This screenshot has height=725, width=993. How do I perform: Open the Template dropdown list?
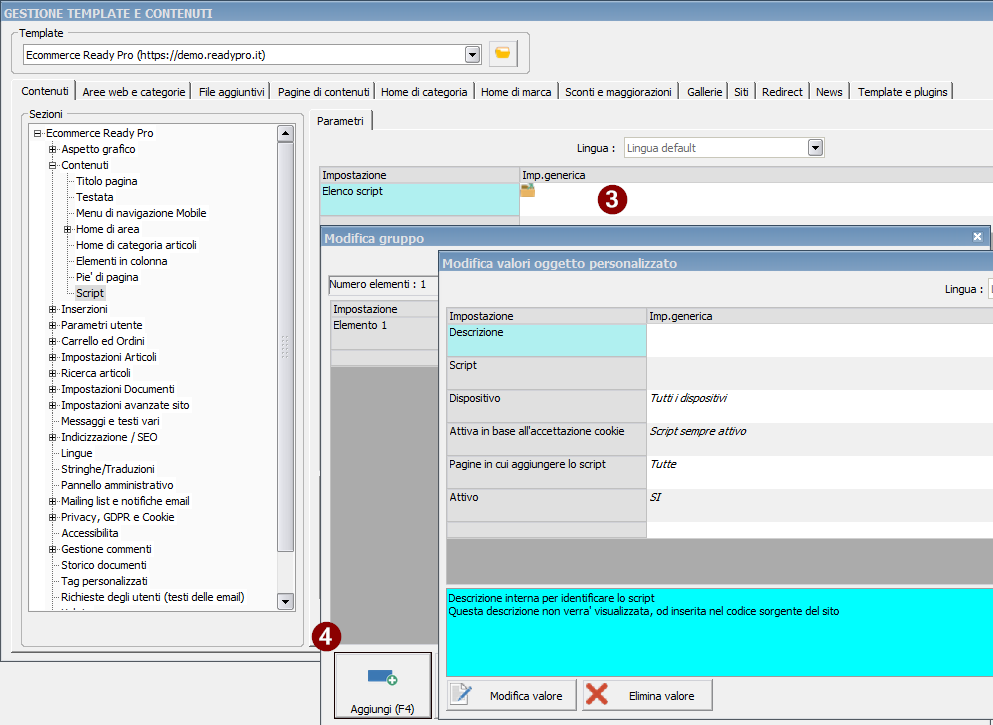[x=472, y=54]
